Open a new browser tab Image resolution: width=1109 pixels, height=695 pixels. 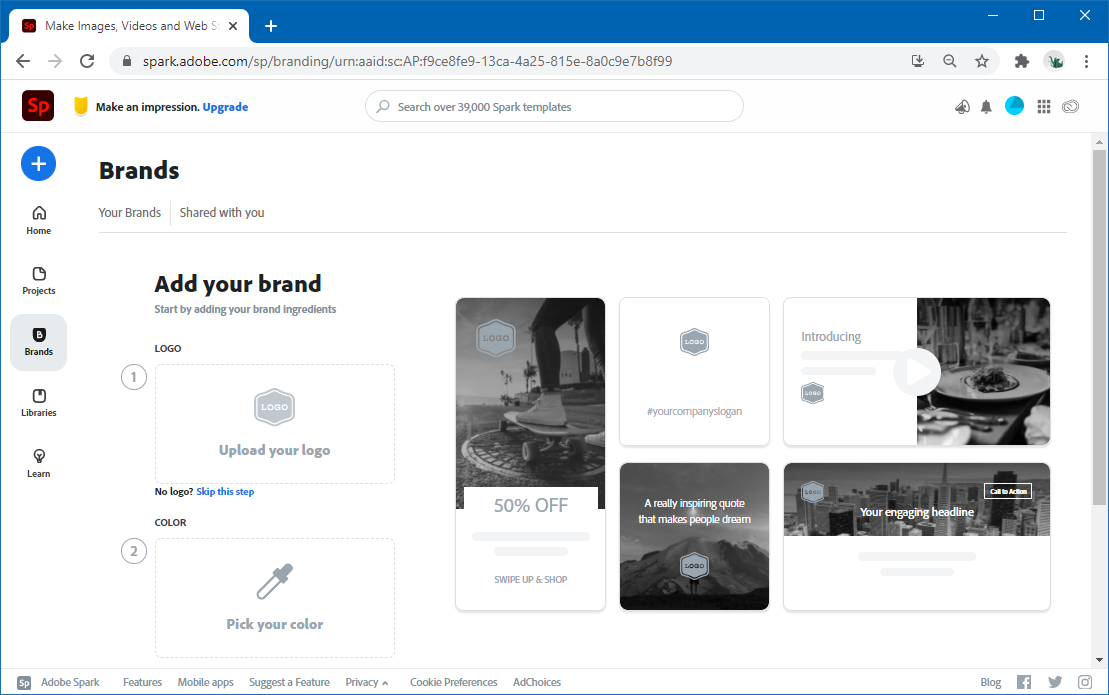271,26
